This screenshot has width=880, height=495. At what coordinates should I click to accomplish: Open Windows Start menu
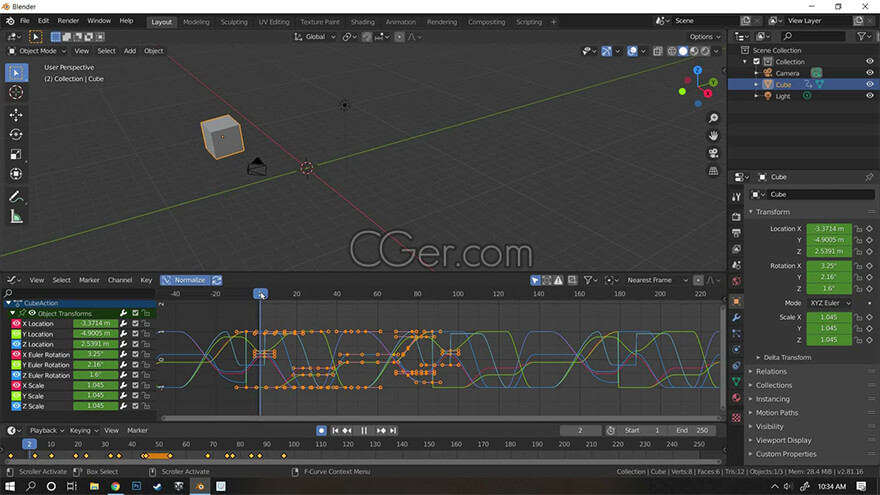click(x=10, y=486)
